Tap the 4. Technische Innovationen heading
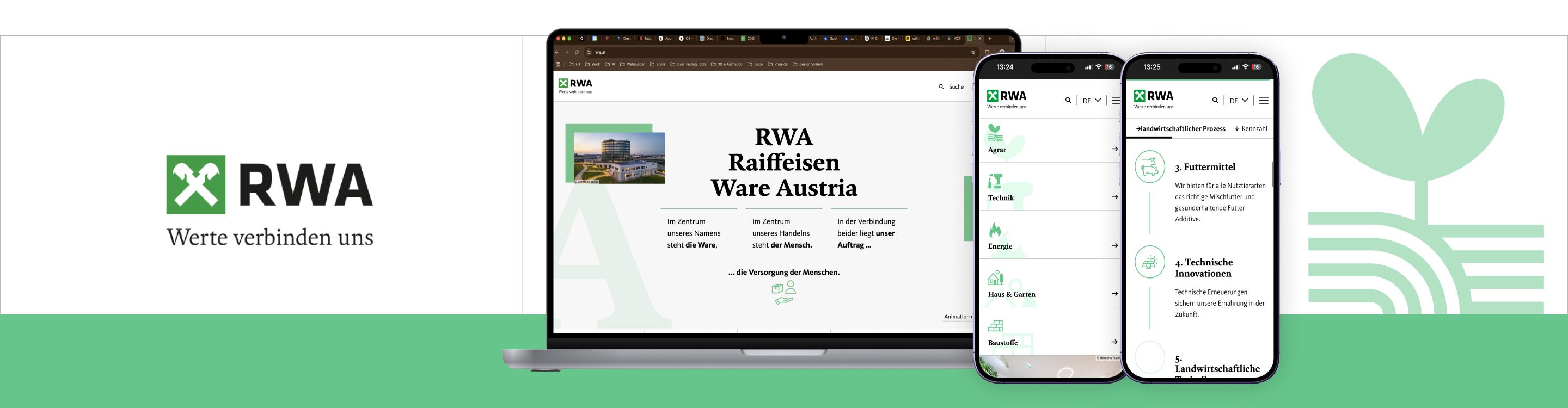The width and height of the screenshot is (1568, 408). (x=1203, y=268)
